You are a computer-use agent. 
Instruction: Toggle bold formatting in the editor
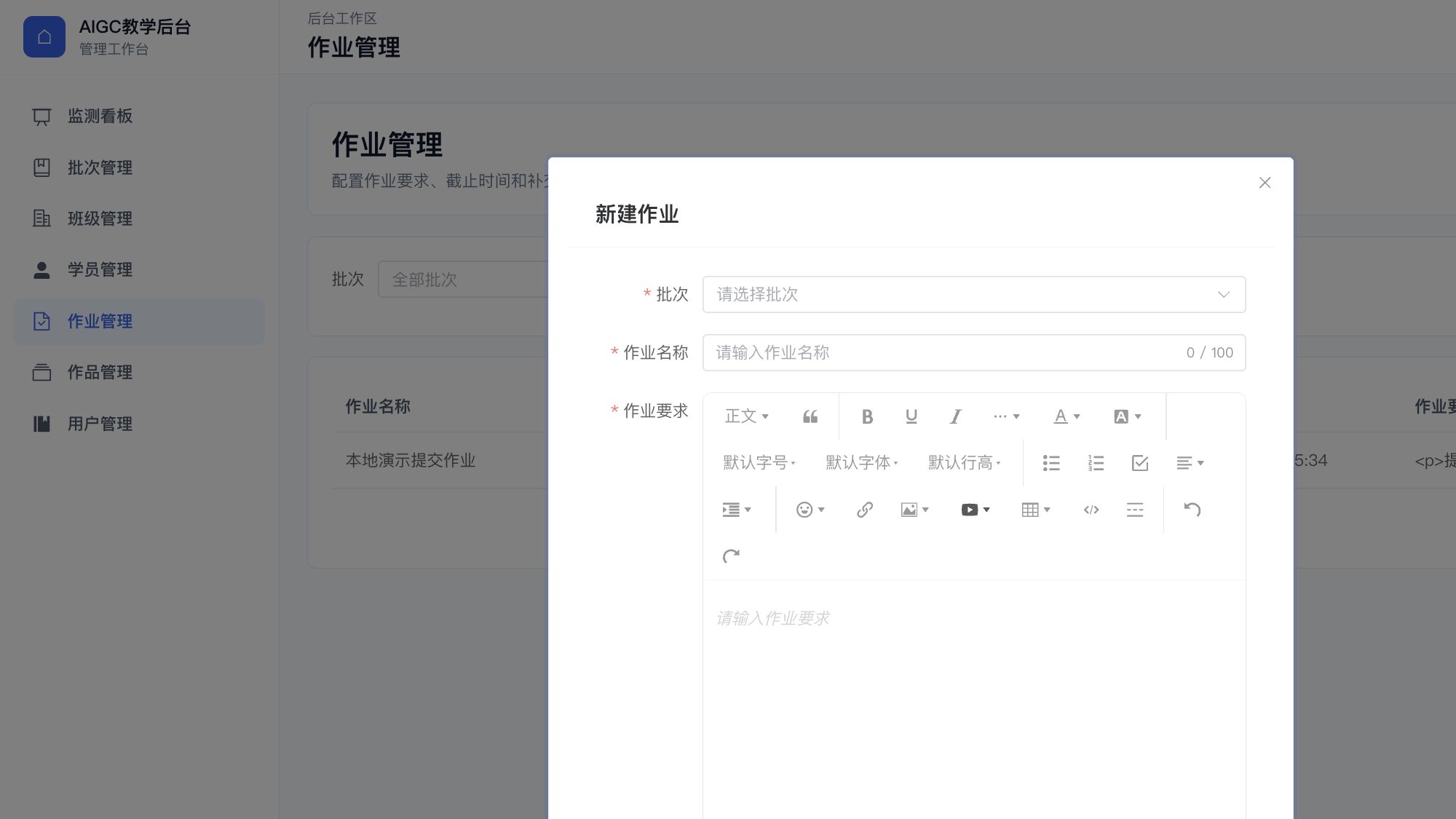click(866, 416)
